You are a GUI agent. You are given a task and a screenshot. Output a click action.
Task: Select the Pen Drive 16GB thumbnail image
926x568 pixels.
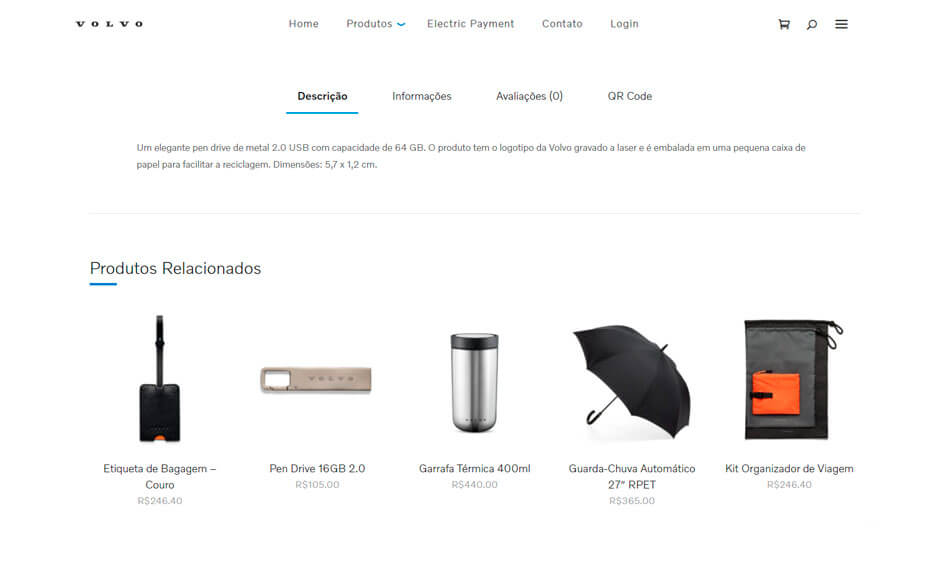pos(317,380)
